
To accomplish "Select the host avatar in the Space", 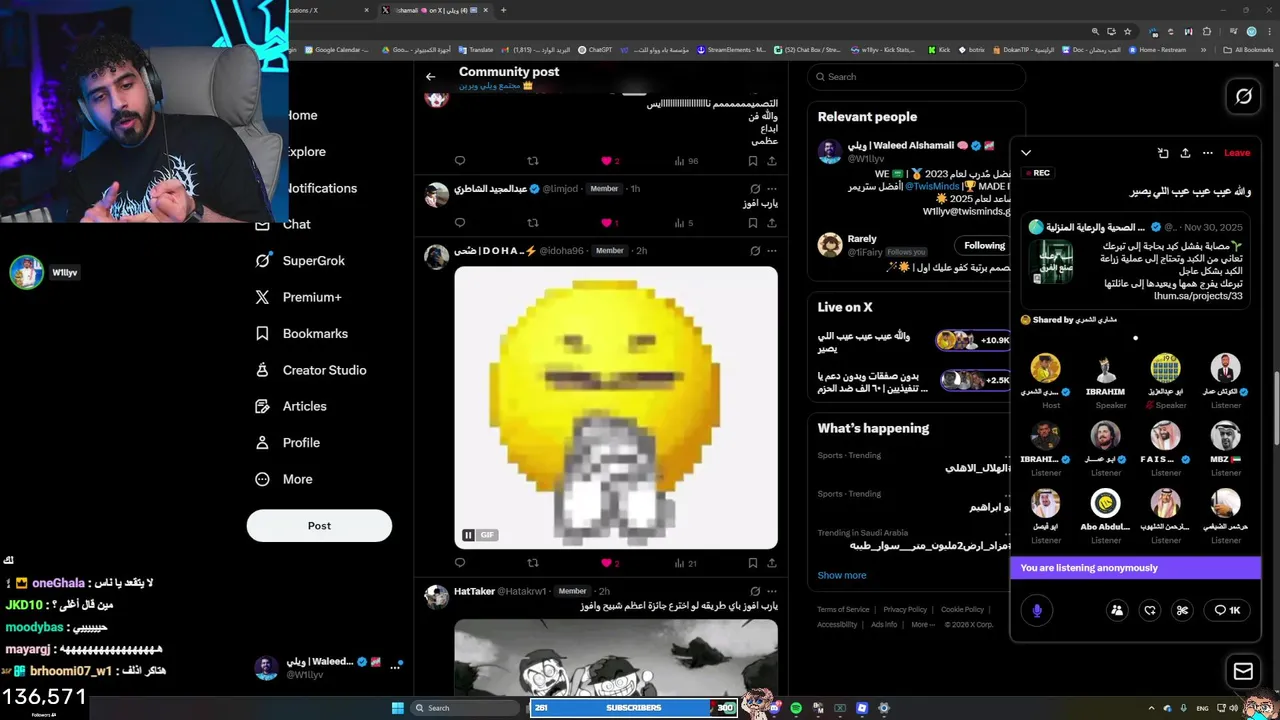I will 1045,368.
